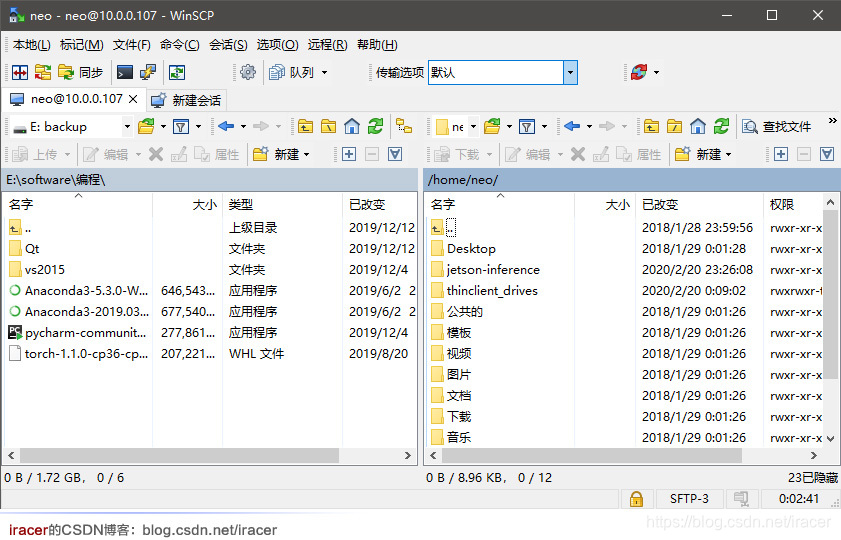
Task: Go back in the remote panel
Action: click(x=572, y=127)
